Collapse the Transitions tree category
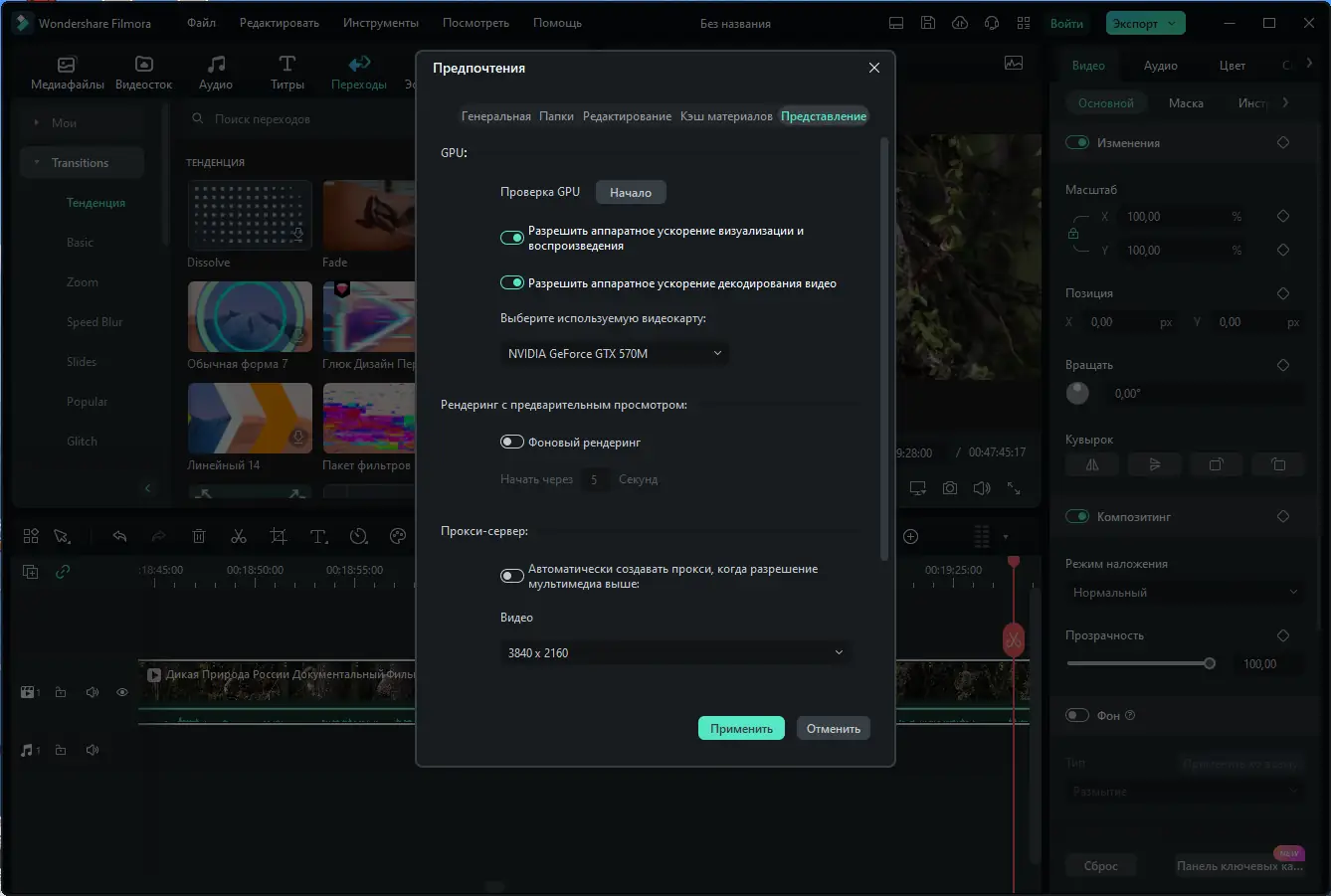 [37, 163]
